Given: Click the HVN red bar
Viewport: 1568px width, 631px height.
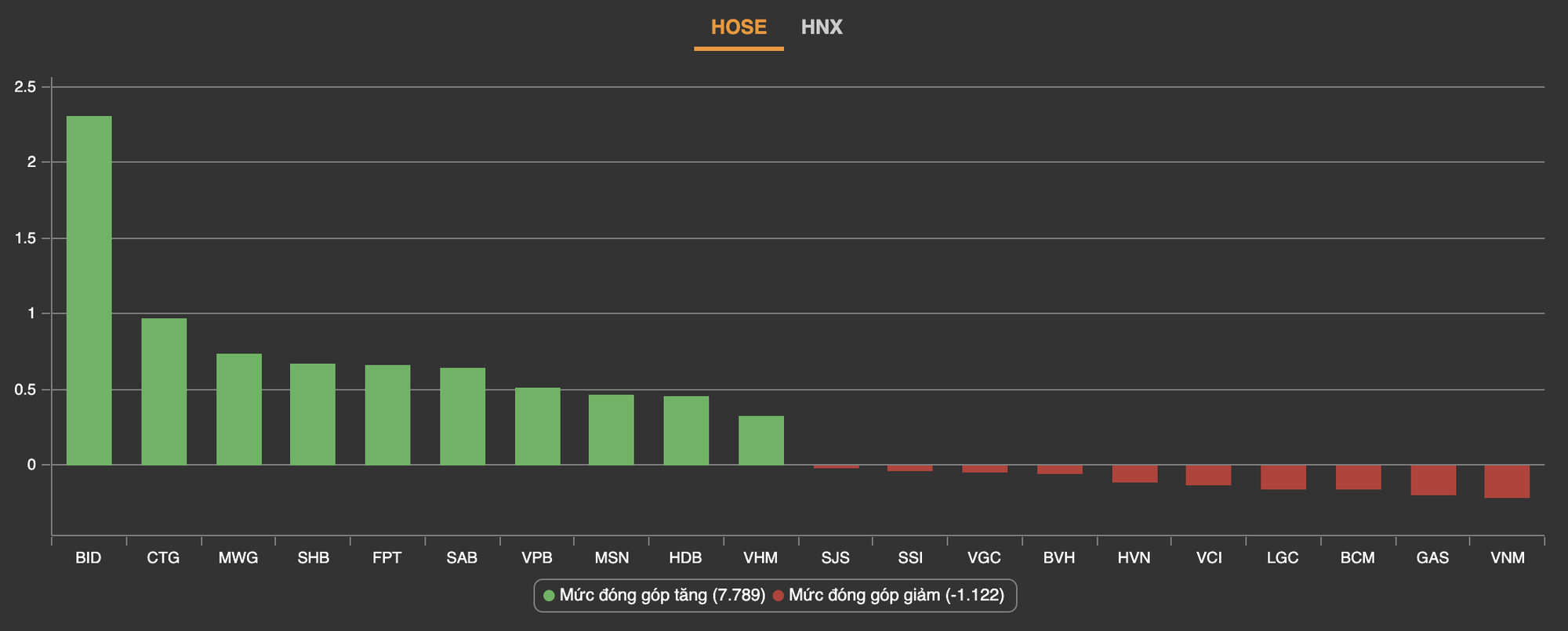Looking at the screenshot, I should 1134,473.
